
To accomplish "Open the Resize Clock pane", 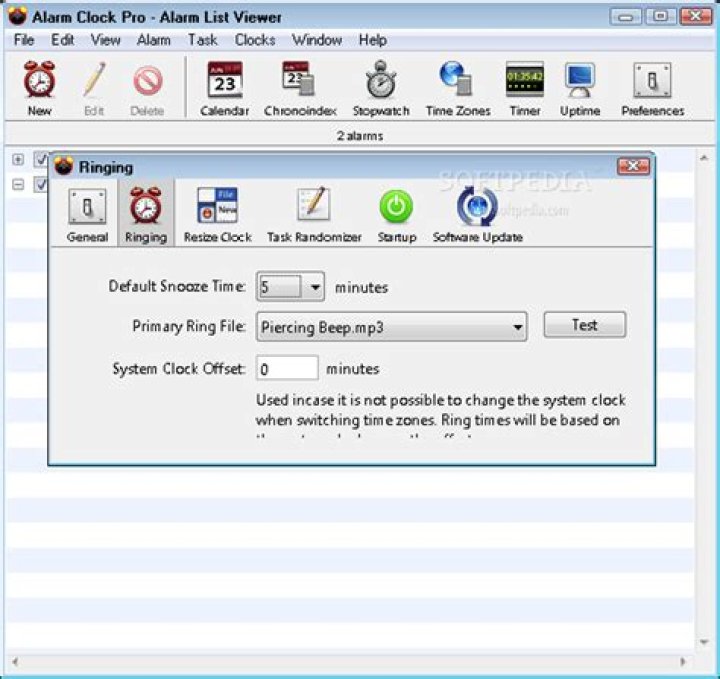I will point(218,215).
